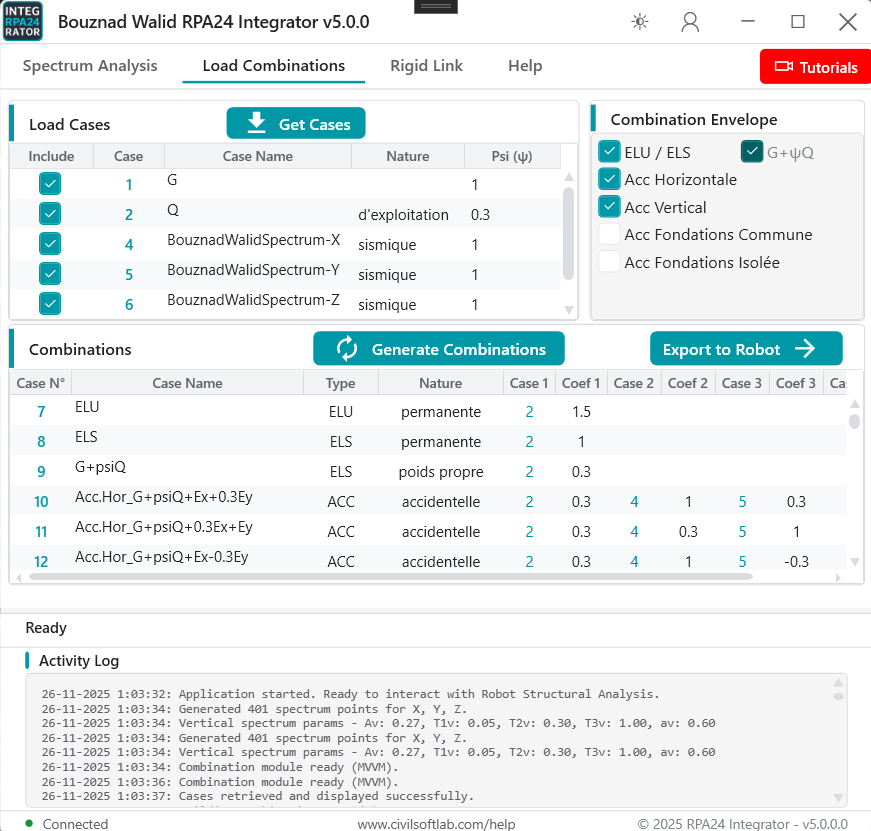Click the refresh icon on Generate Combinations
The height and width of the screenshot is (831, 871).
pos(347,349)
